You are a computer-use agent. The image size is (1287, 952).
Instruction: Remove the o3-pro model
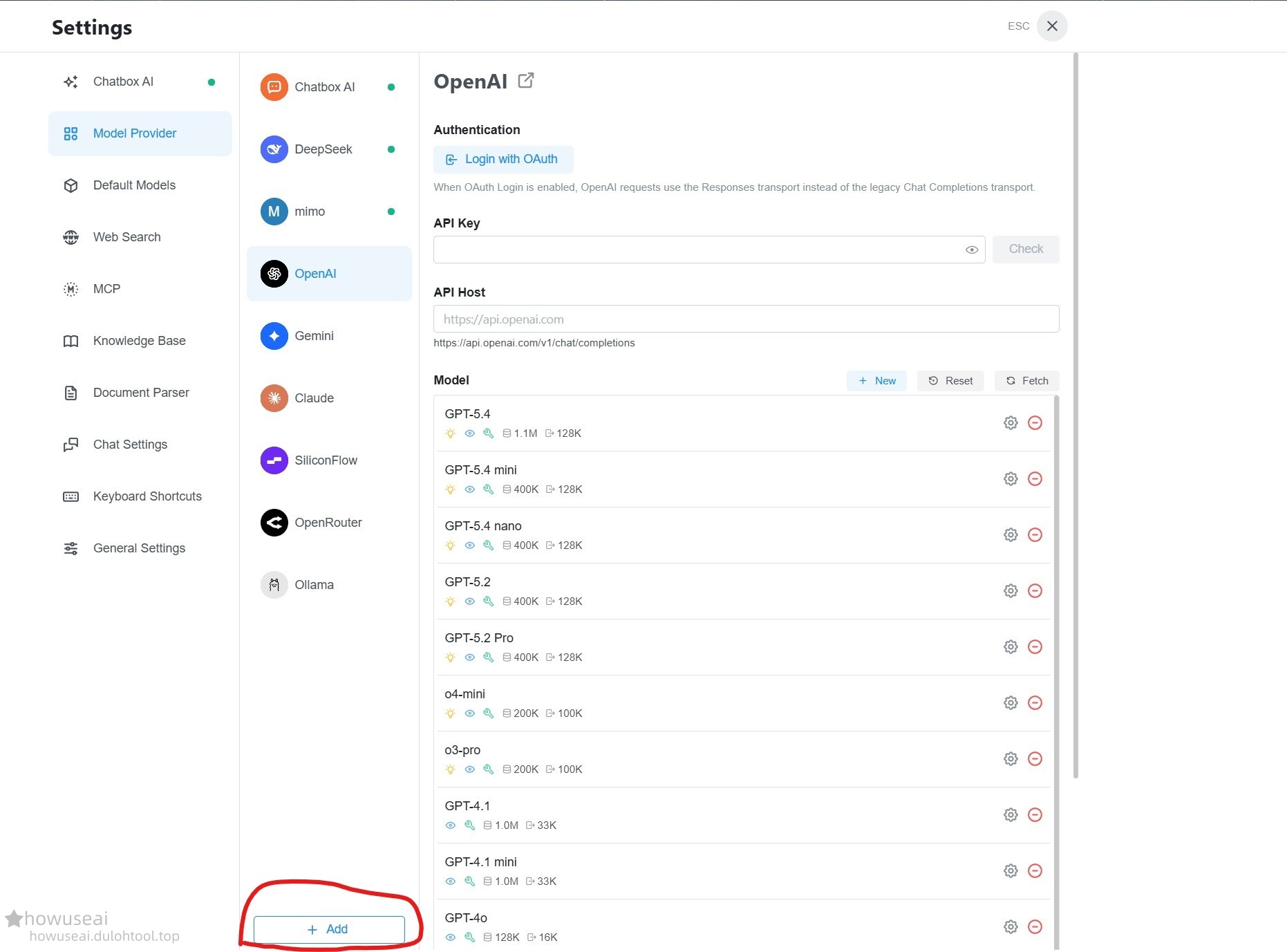point(1035,758)
